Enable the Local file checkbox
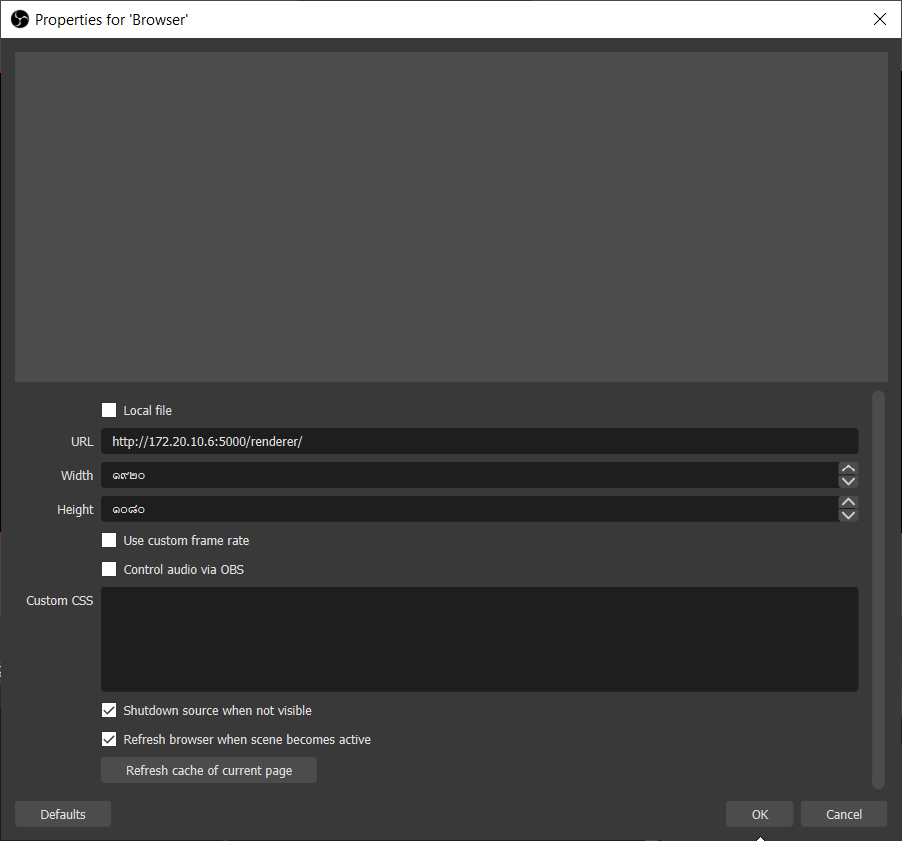 point(109,410)
